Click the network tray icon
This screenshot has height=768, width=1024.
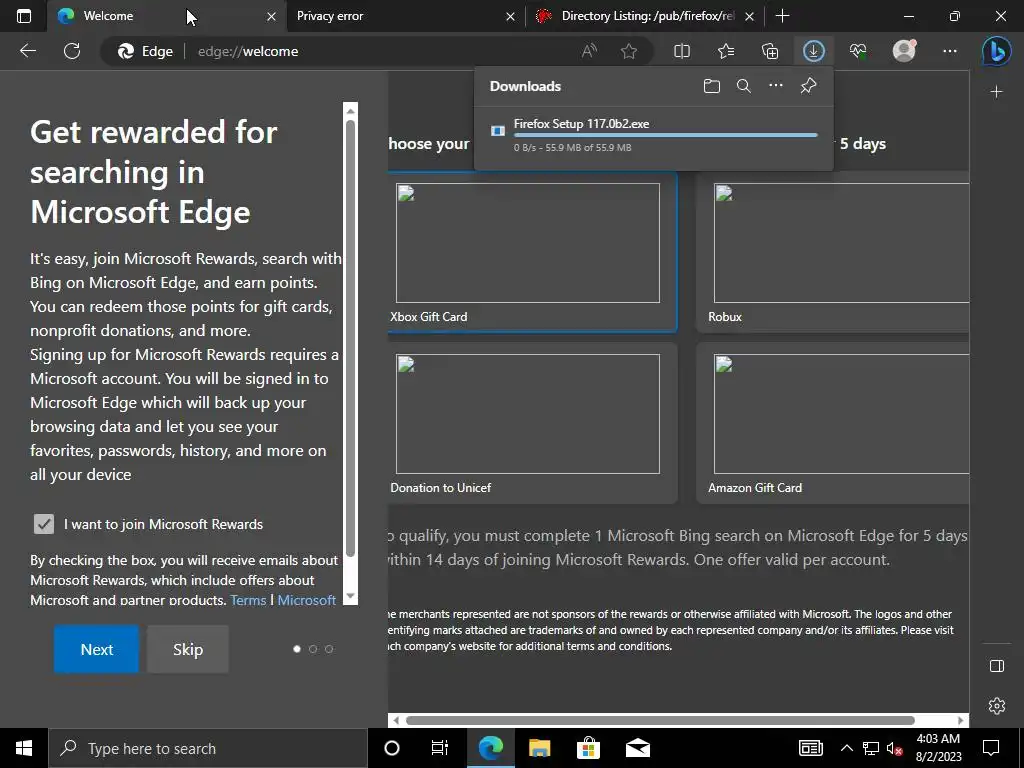click(x=871, y=748)
